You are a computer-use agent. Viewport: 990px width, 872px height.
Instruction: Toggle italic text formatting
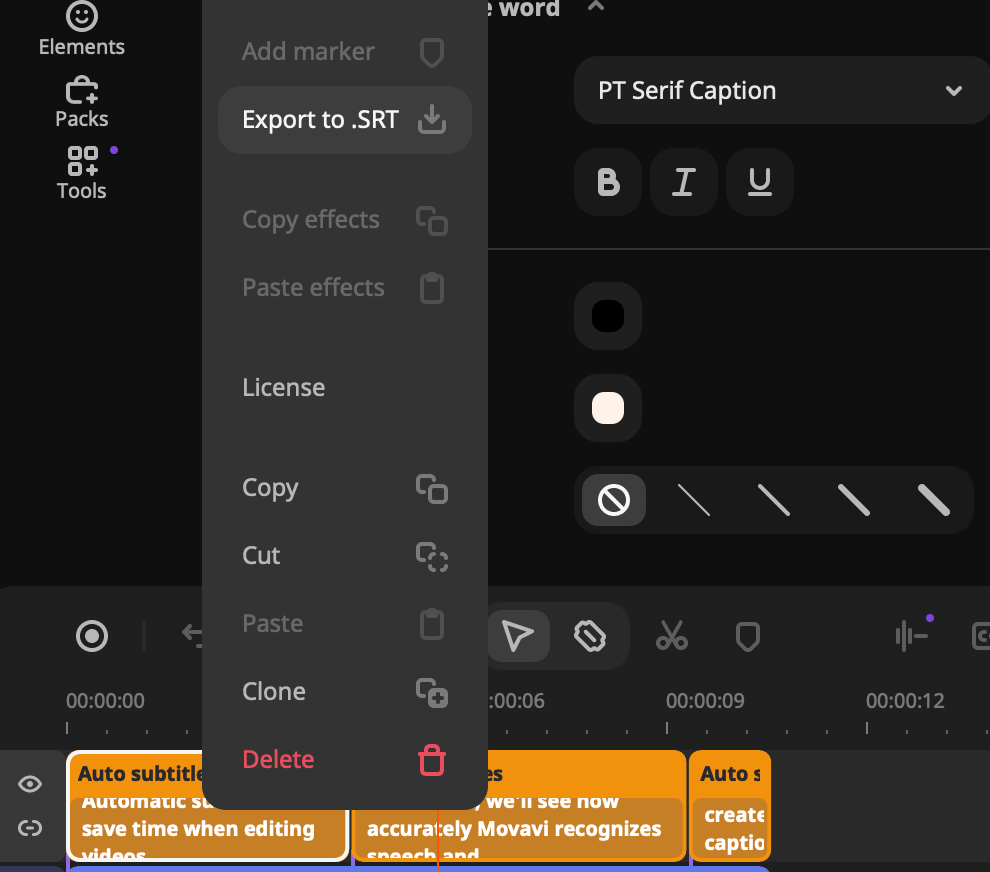point(684,182)
